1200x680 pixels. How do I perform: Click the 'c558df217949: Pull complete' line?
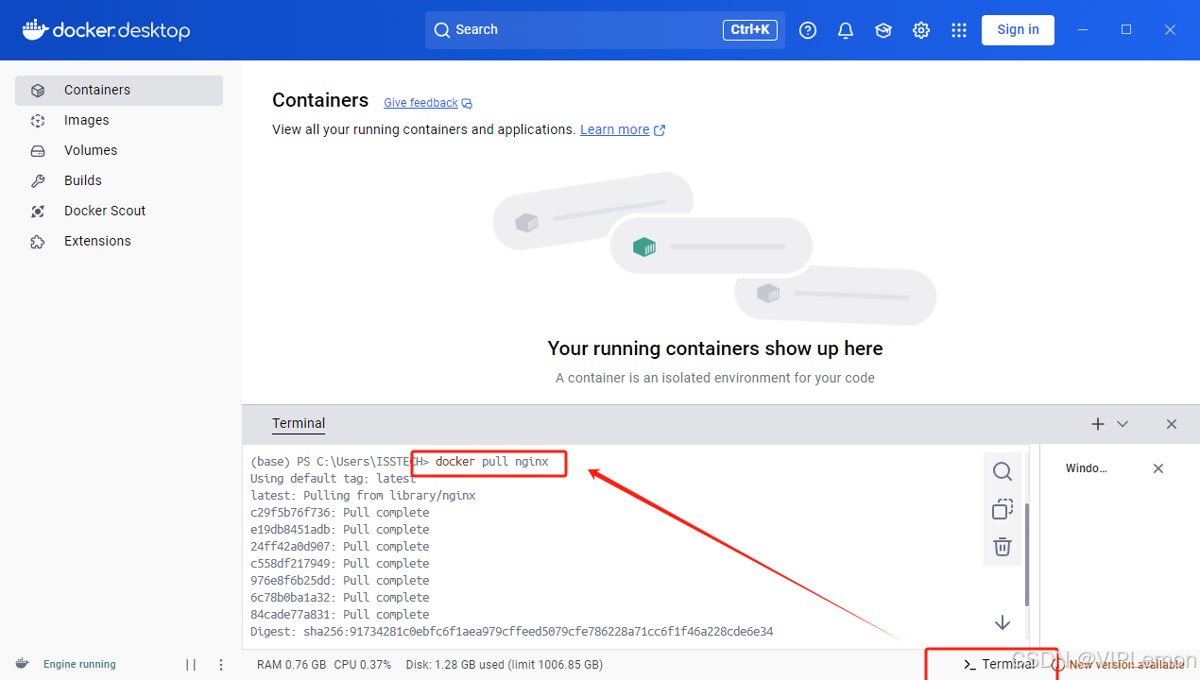[x=340, y=564]
